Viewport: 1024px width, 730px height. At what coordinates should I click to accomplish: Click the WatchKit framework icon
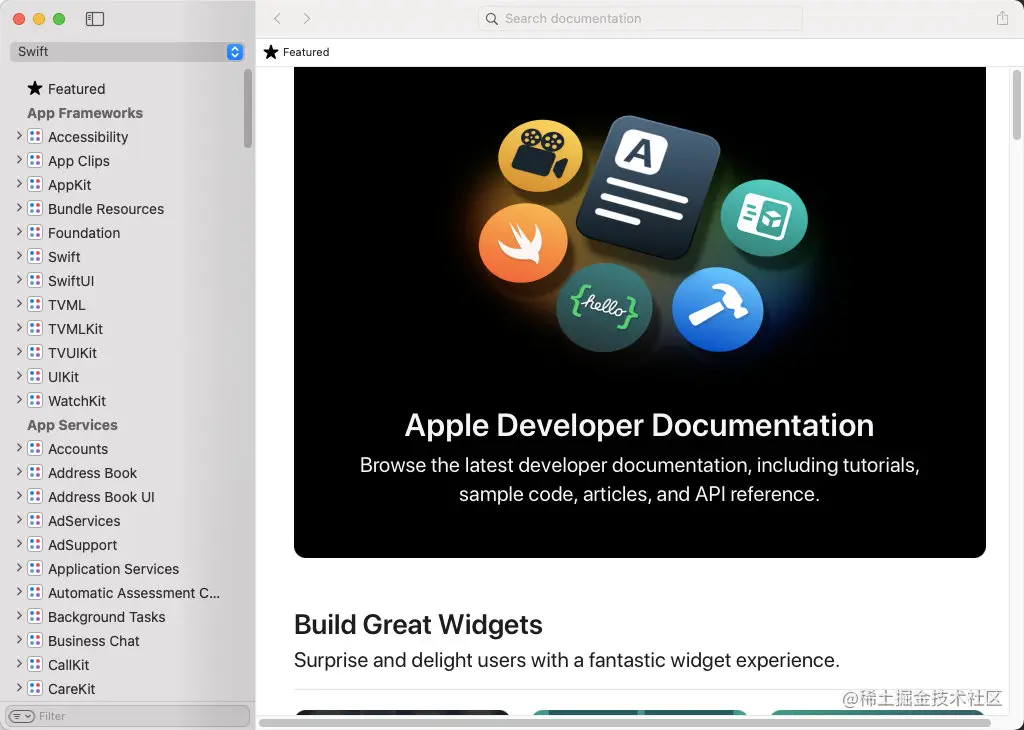click(35, 401)
